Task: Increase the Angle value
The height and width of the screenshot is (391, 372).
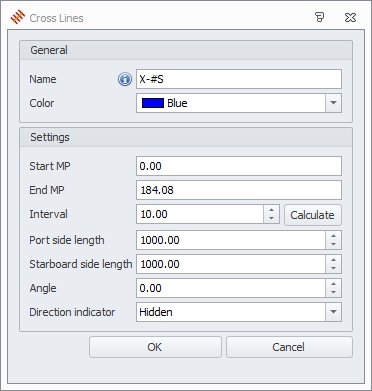Action: click(x=333, y=284)
